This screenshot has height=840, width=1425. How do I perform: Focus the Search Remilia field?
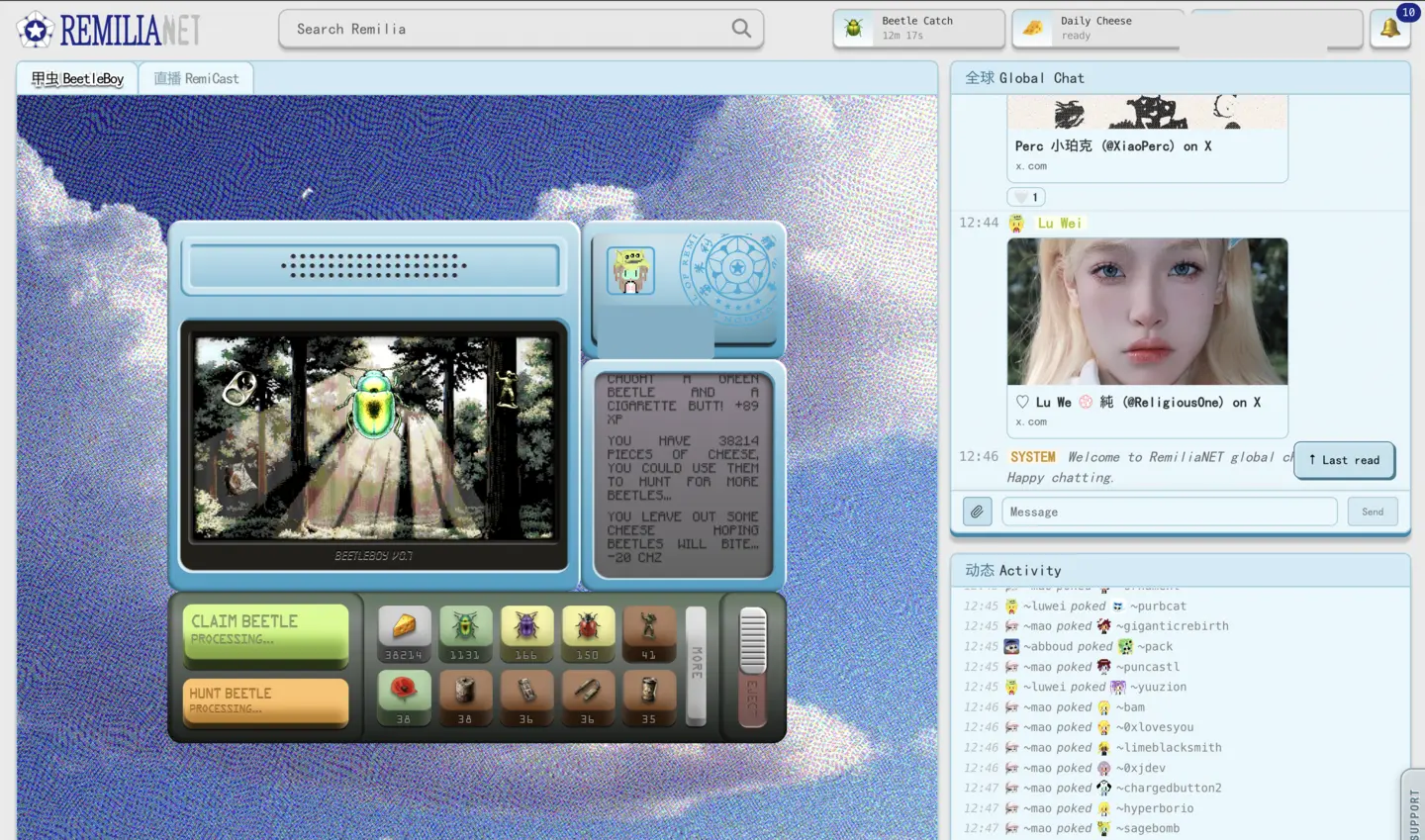click(521, 29)
